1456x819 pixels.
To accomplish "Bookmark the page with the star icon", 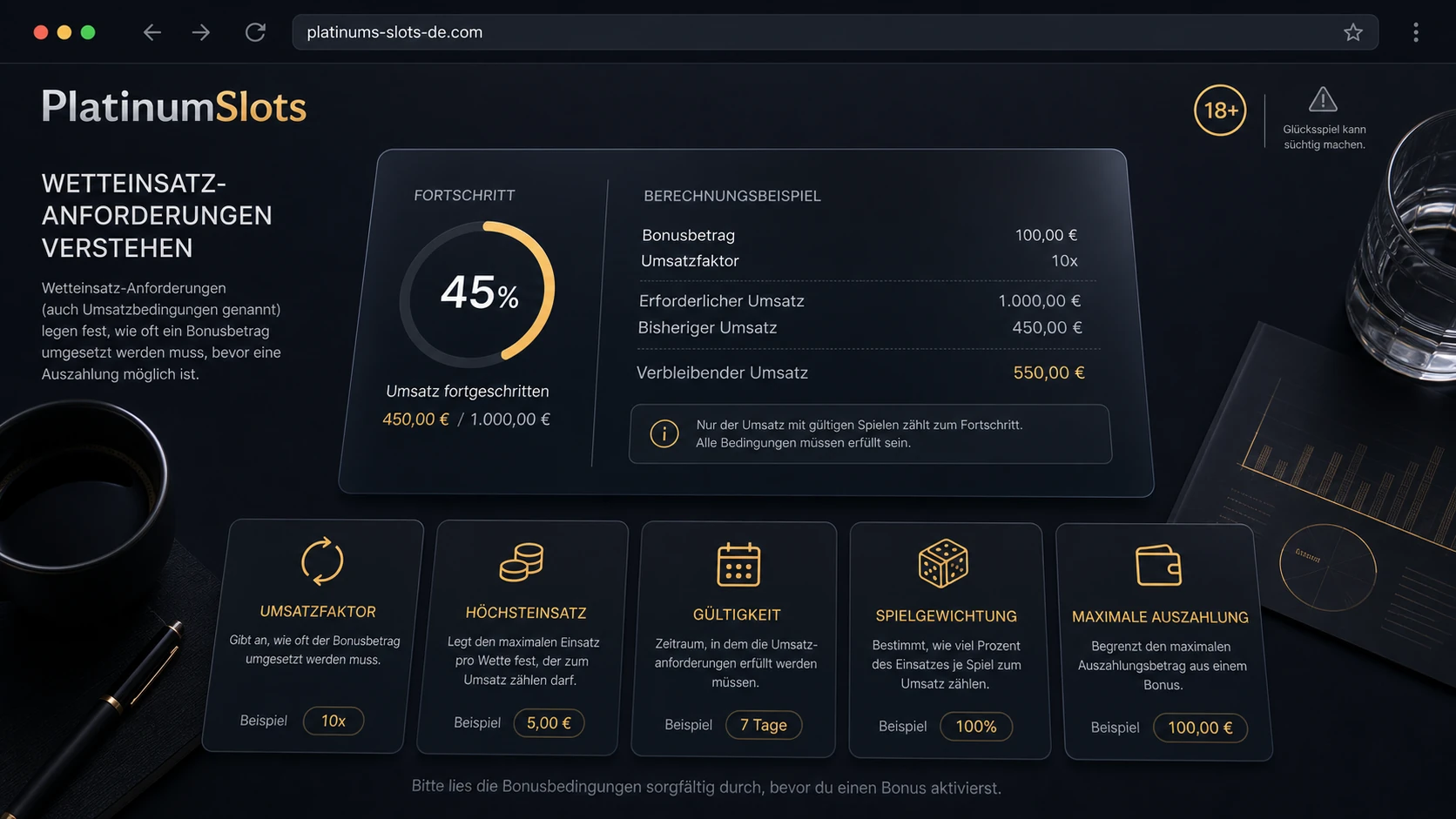I will [1352, 32].
